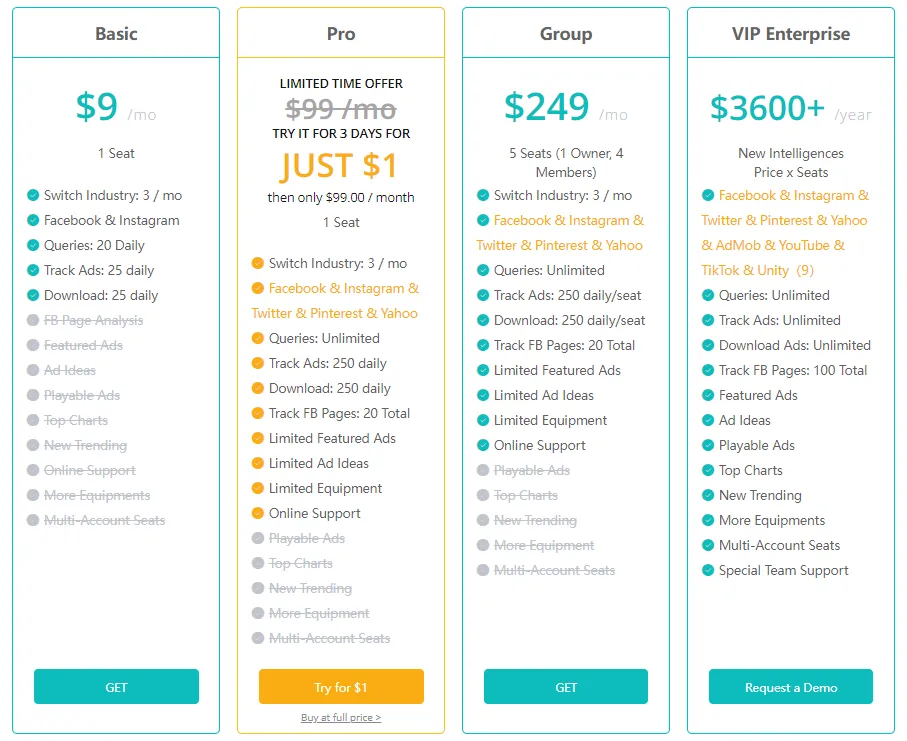Viewport: 907px width, 741px height.
Task: Click the JUST $1 offer text
Action: tap(341, 165)
